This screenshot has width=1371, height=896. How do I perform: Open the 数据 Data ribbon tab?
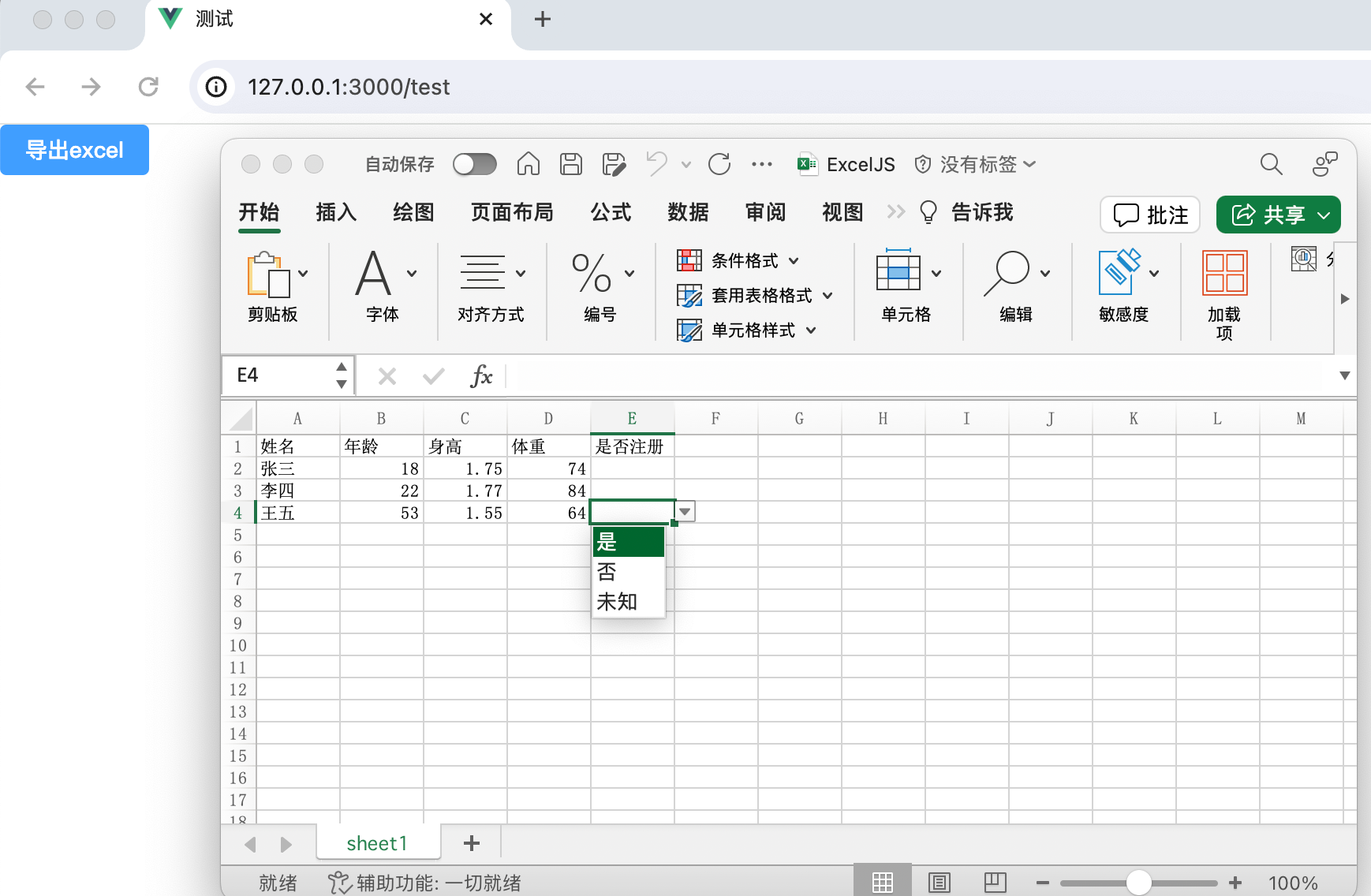(688, 212)
